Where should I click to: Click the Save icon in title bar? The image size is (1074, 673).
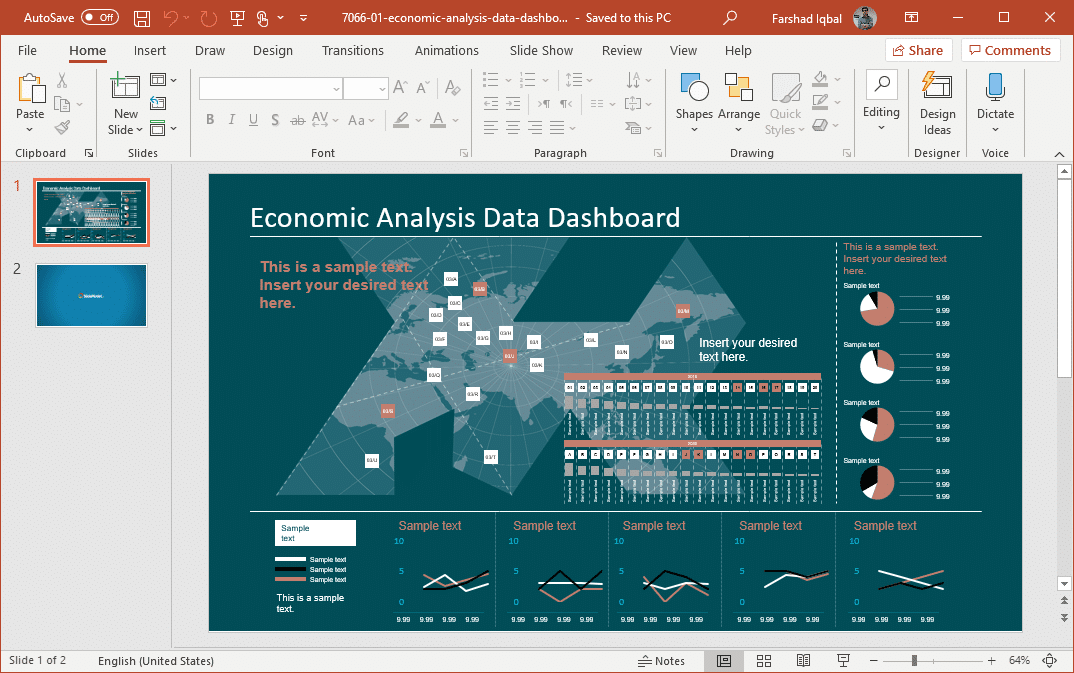(x=142, y=18)
